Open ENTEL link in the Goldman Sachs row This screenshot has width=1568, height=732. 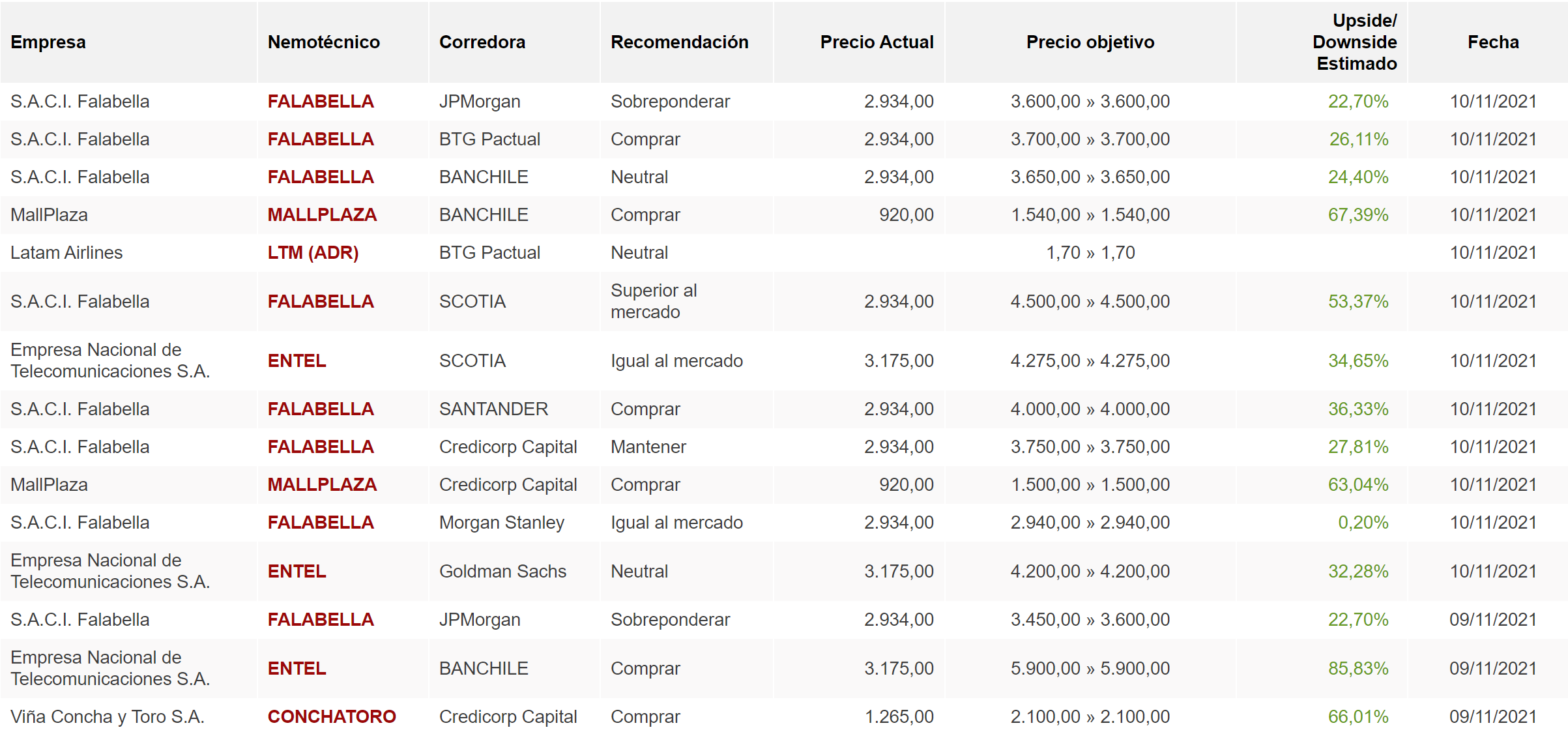point(297,572)
